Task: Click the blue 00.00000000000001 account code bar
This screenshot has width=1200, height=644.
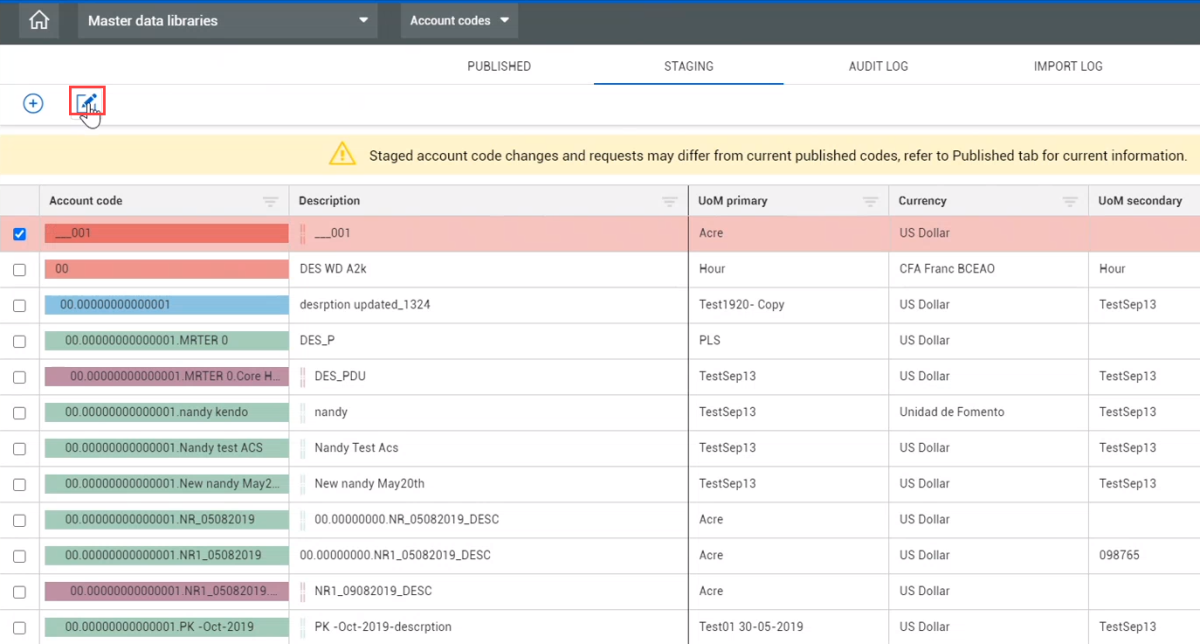Action: point(165,305)
